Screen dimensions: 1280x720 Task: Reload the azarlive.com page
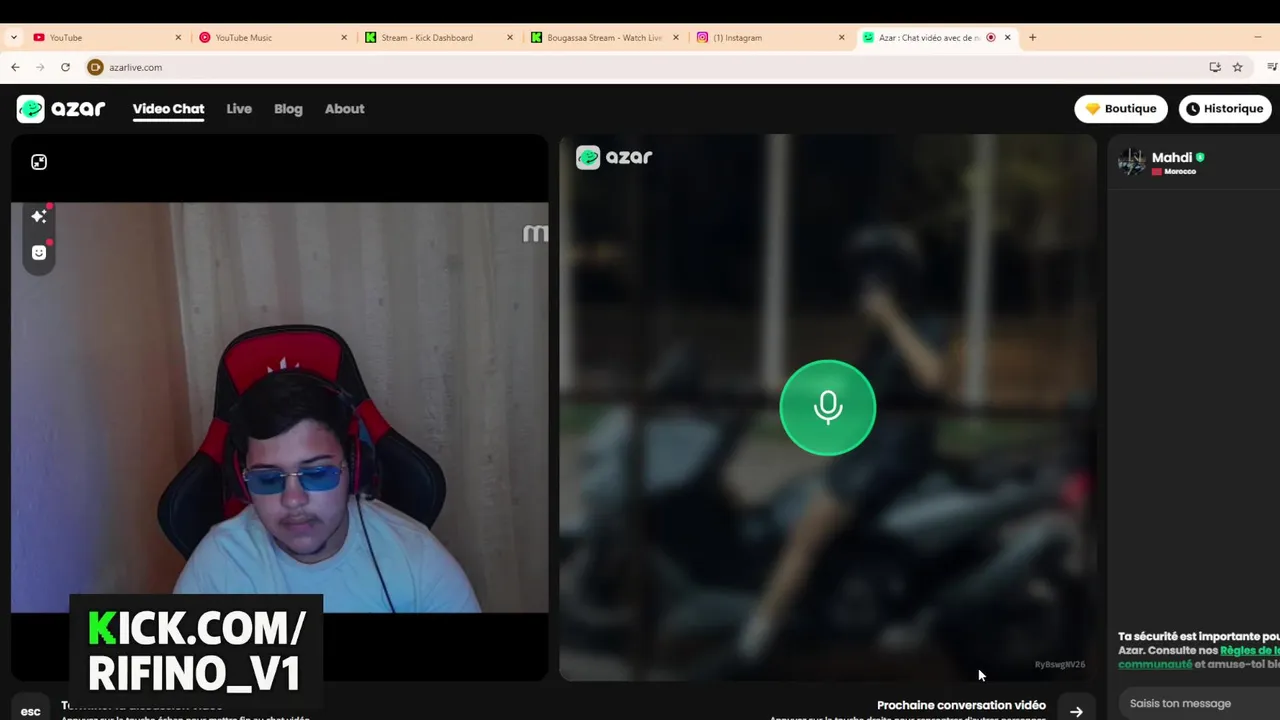point(65,67)
